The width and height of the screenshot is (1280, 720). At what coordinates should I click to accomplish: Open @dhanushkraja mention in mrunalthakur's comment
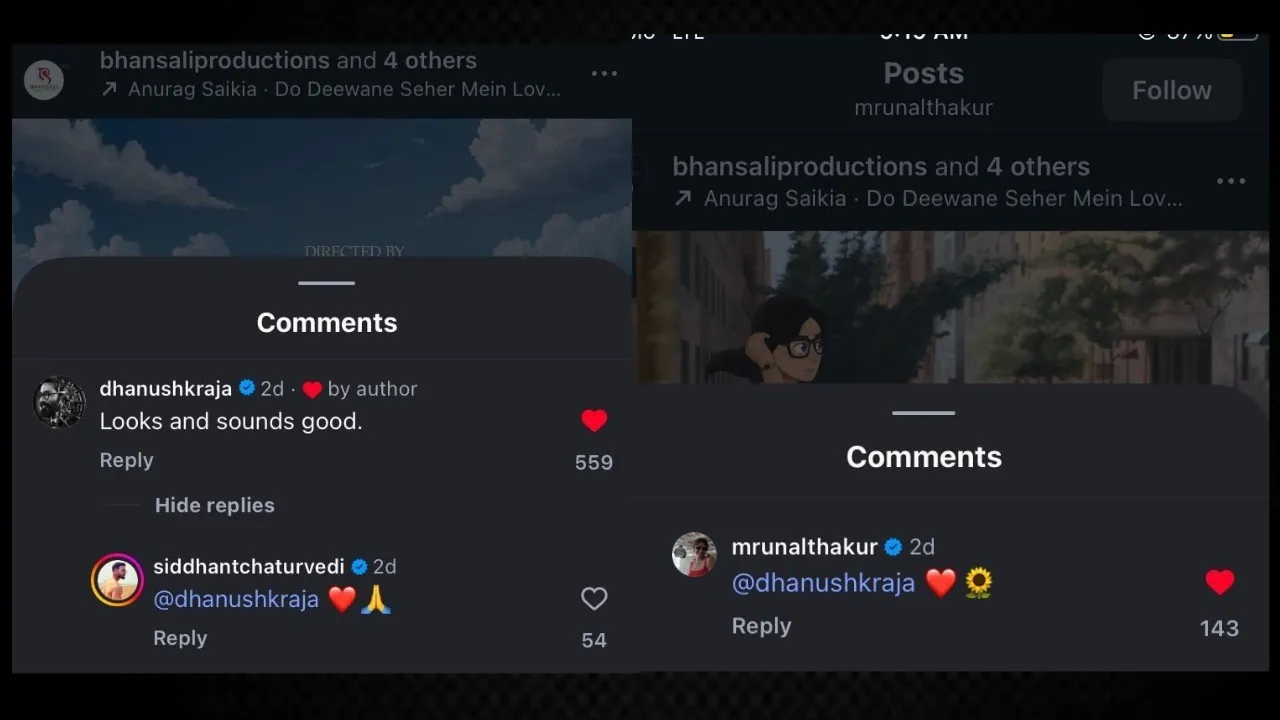pyautogui.click(x=823, y=583)
